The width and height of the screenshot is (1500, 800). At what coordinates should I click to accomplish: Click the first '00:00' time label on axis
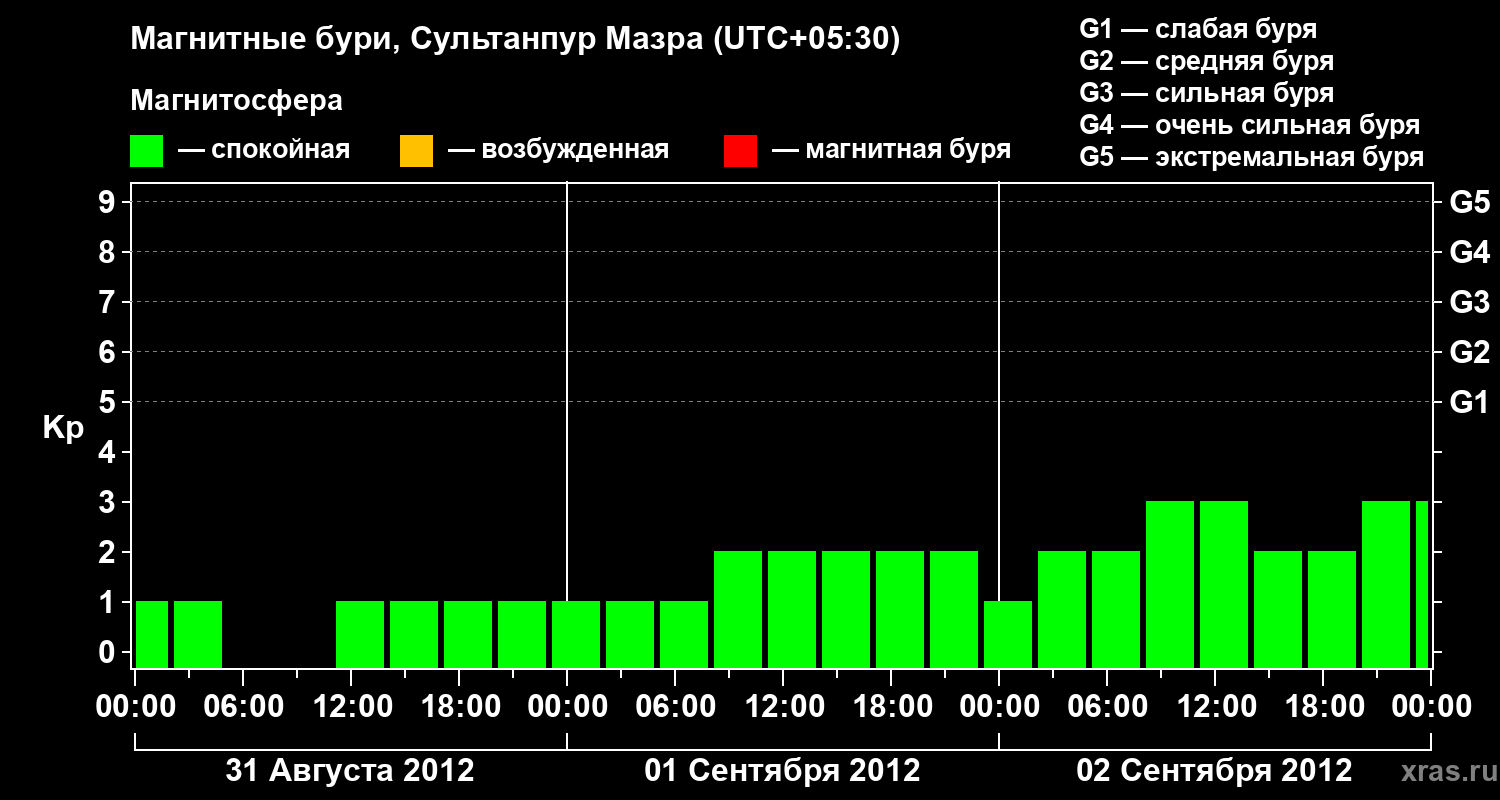[135, 706]
